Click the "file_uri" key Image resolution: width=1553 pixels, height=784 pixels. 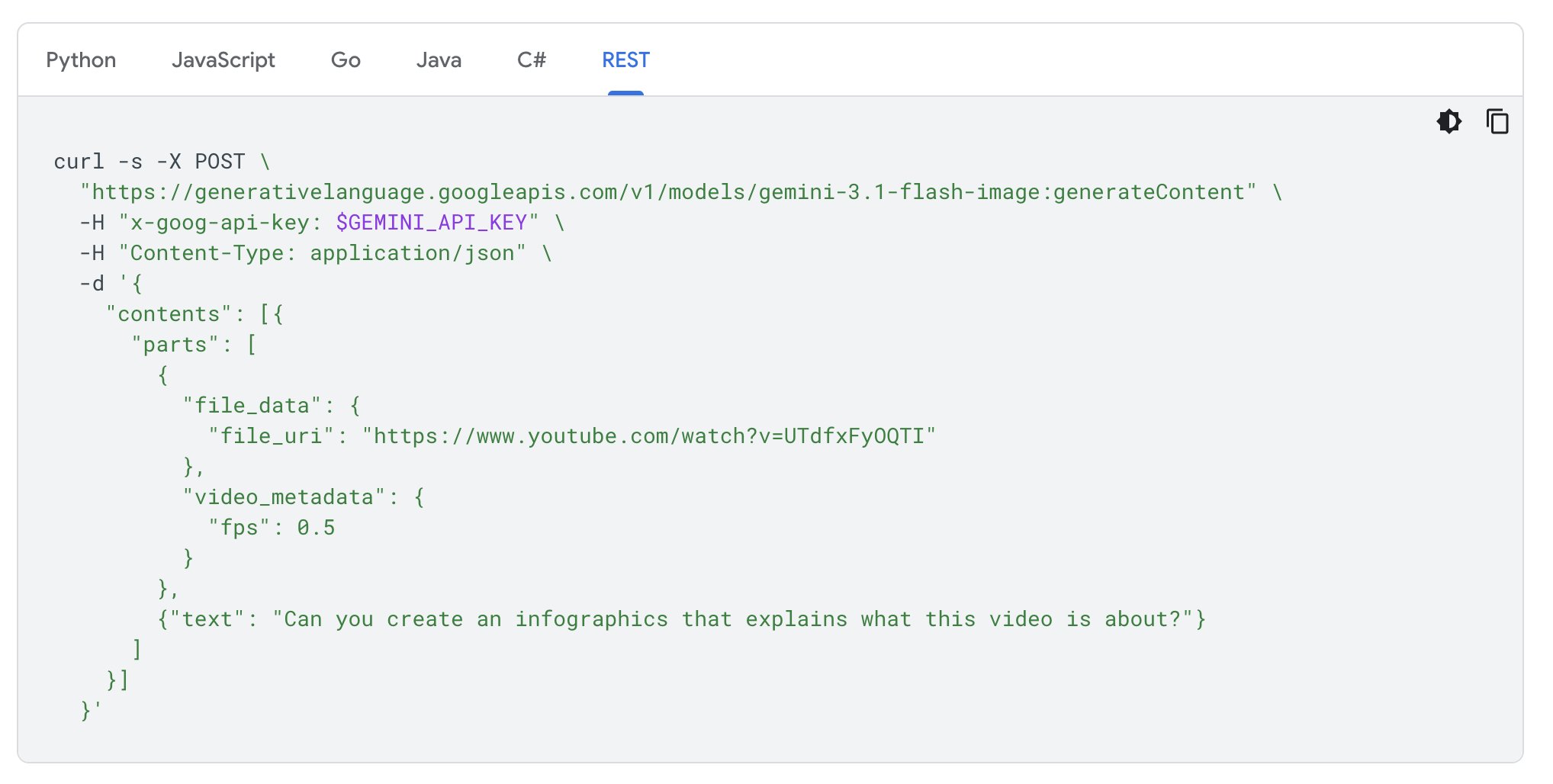click(x=272, y=436)
